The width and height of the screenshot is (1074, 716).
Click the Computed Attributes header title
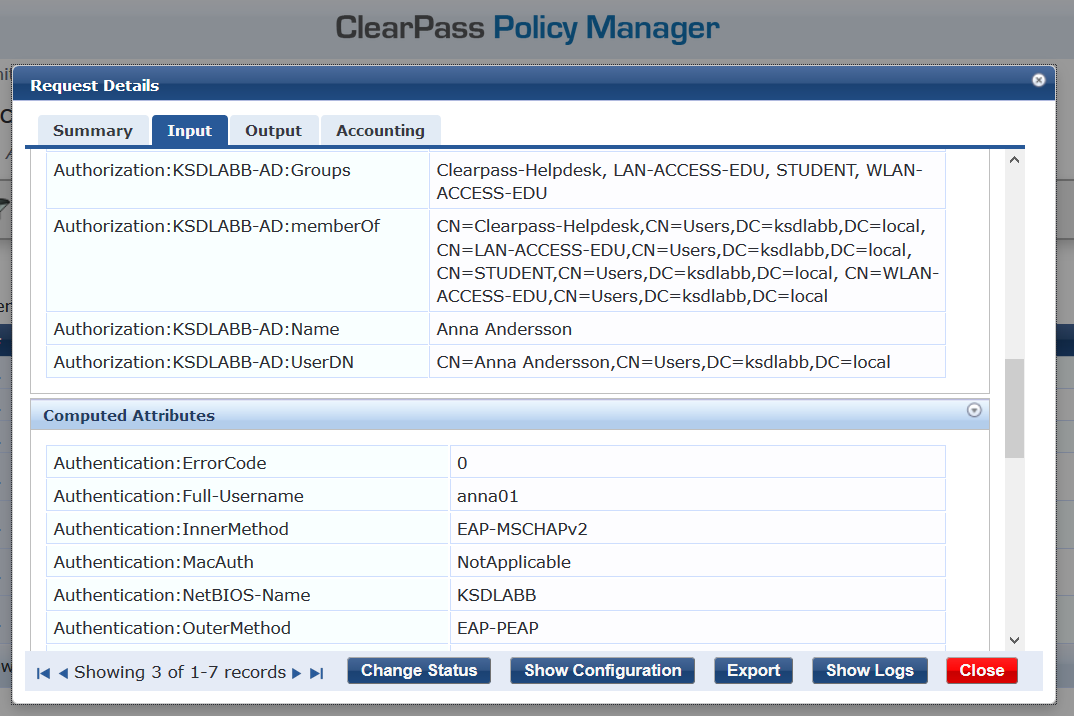click(129, 415)
